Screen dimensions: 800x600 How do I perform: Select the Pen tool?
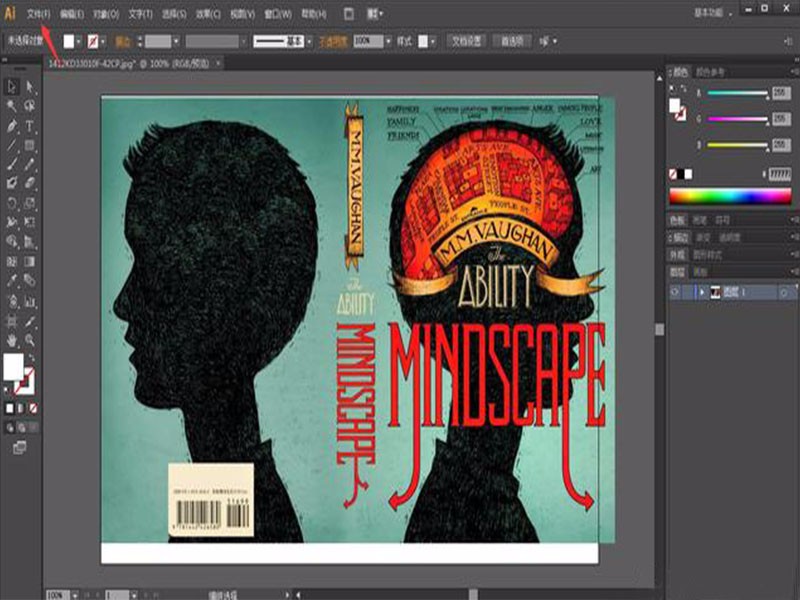coord(12,127)
